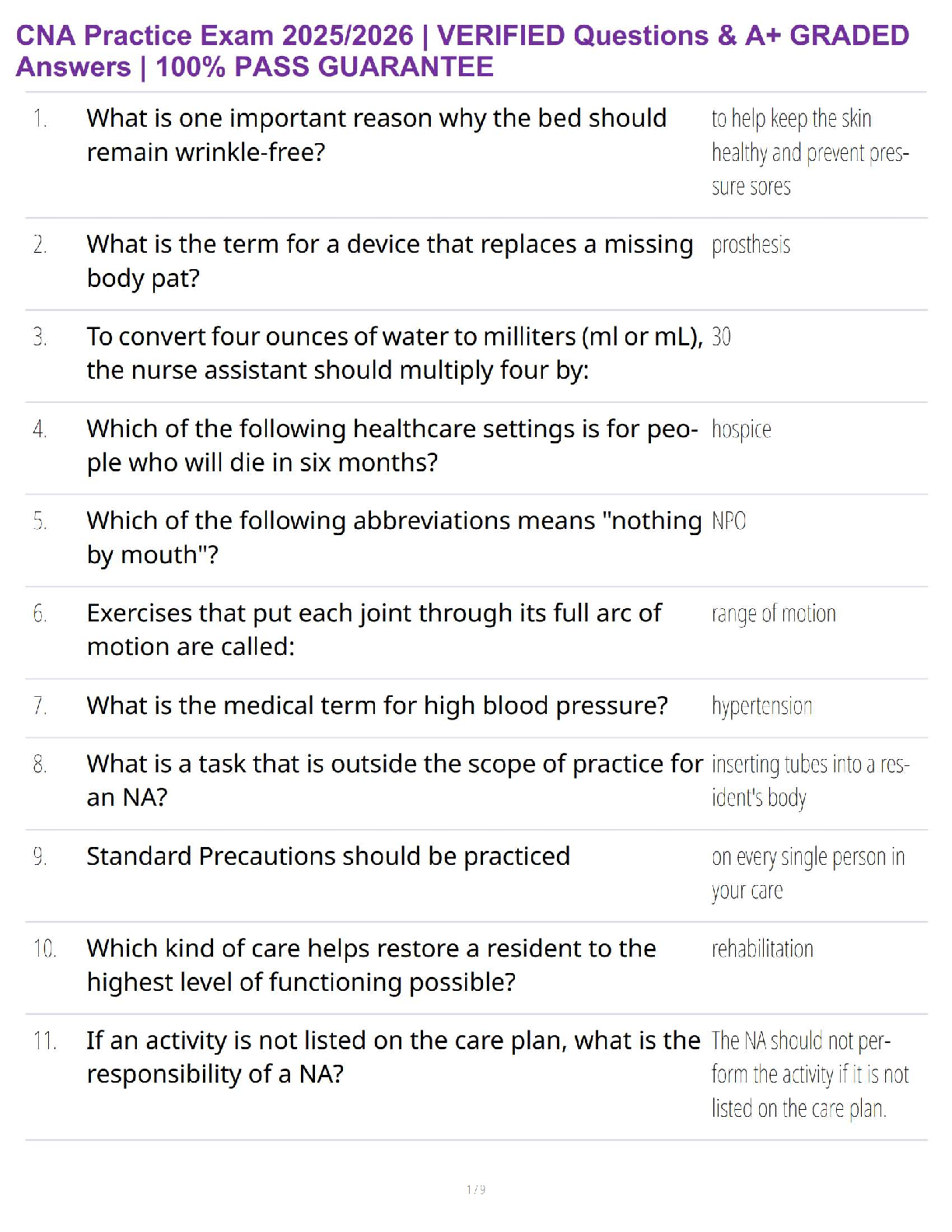Click the answer 'prosthesis'
This screenshot has height=1232, width=952.
pos(751,245)
